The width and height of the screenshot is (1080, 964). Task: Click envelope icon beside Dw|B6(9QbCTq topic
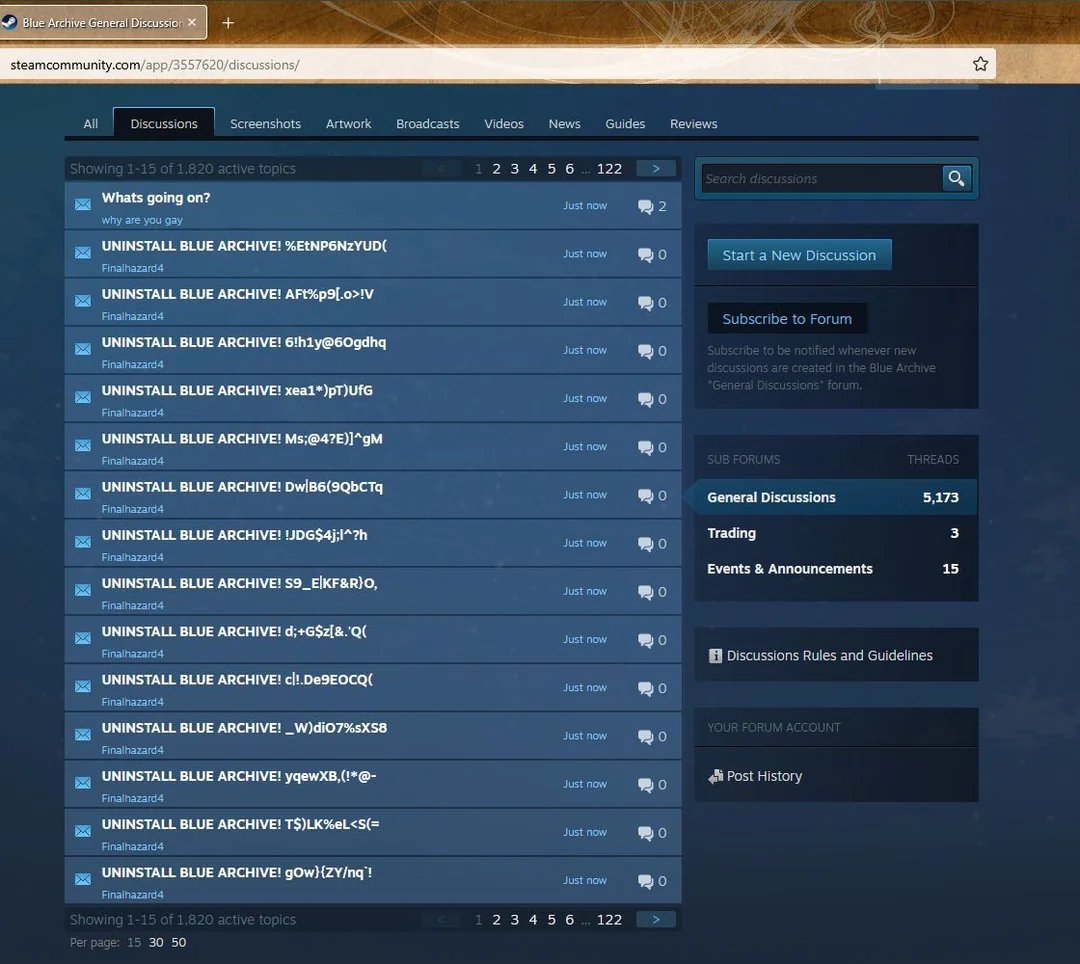83,494
